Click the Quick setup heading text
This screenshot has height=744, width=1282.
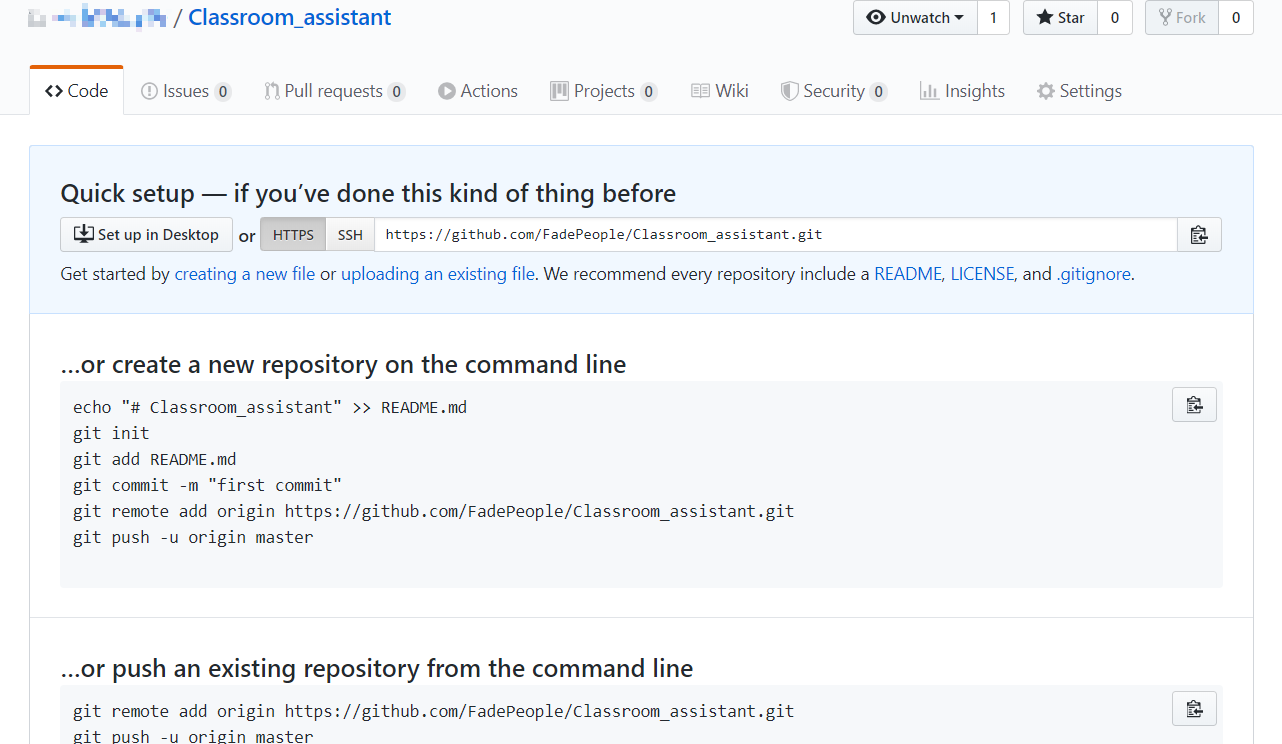coord(368,193)
